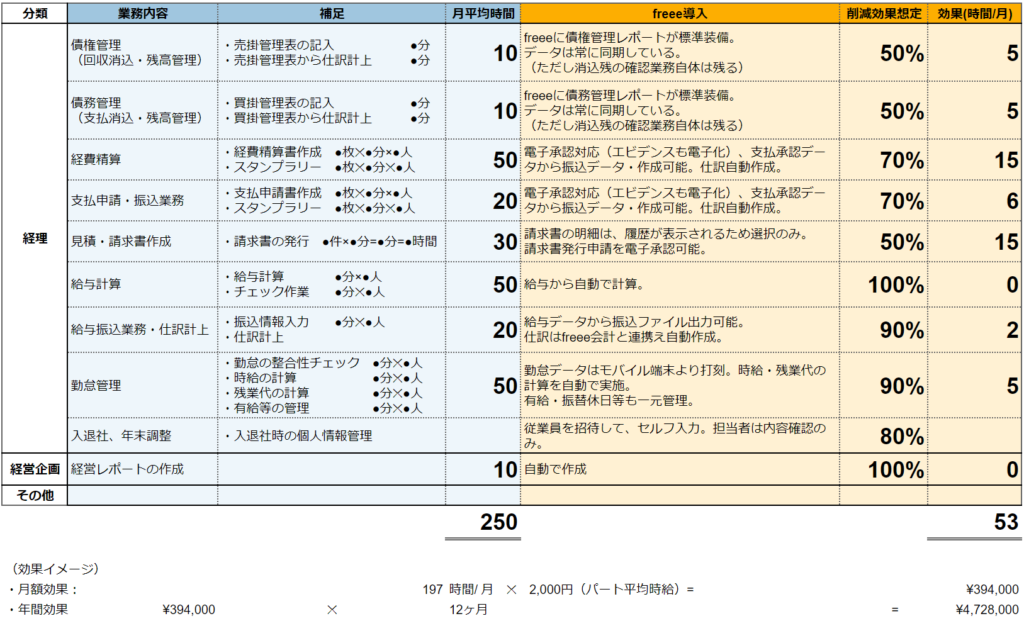Click the 80% reduction value cell
Viewport: 1024px width, 621px height.
883,436
